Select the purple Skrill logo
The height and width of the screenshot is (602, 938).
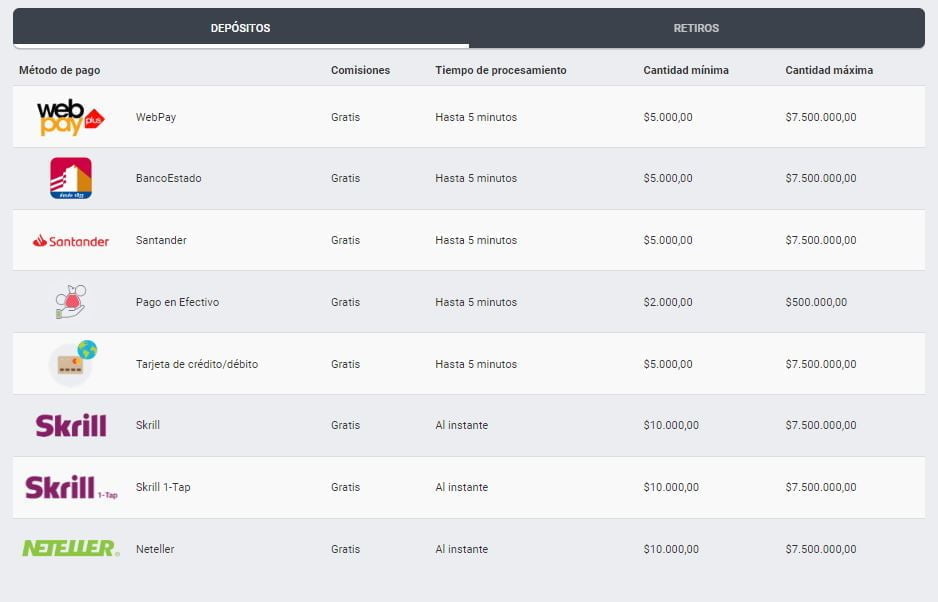point(70,426)
